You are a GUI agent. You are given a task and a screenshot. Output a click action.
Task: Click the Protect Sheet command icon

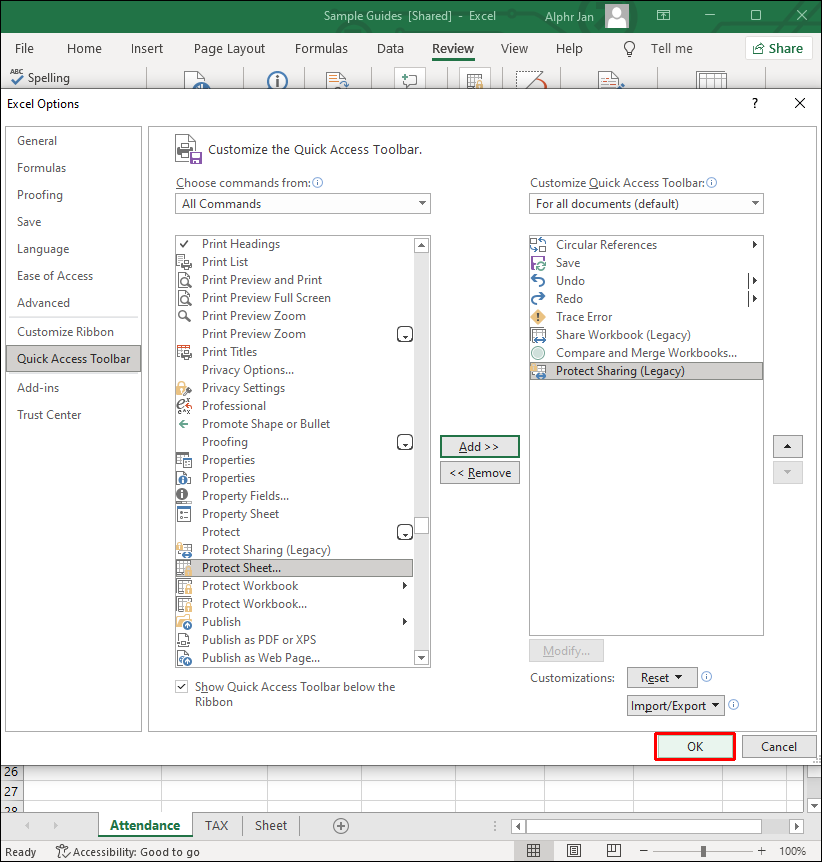tap(184, 568)
